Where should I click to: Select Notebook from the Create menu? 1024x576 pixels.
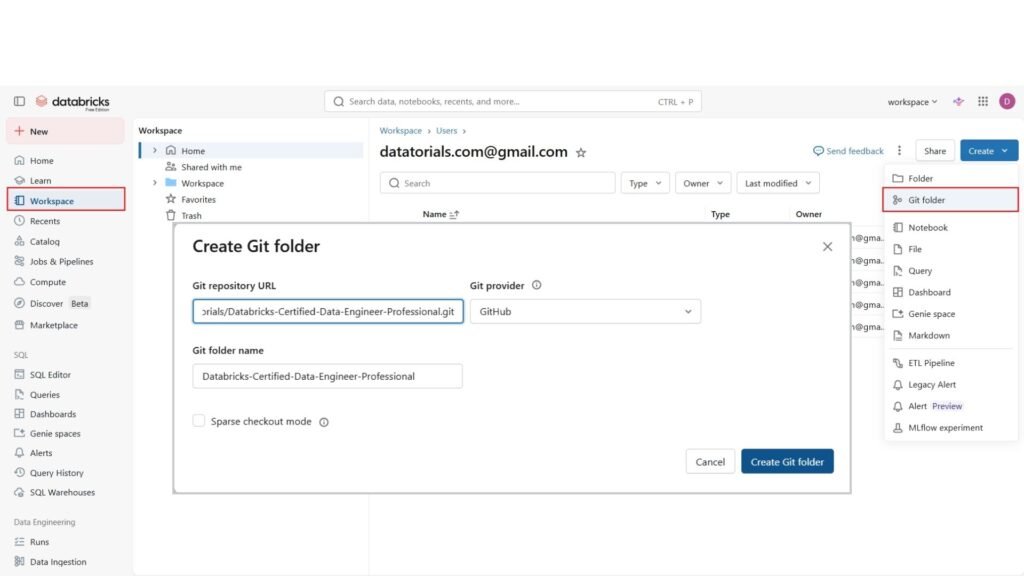click(927, 228)
